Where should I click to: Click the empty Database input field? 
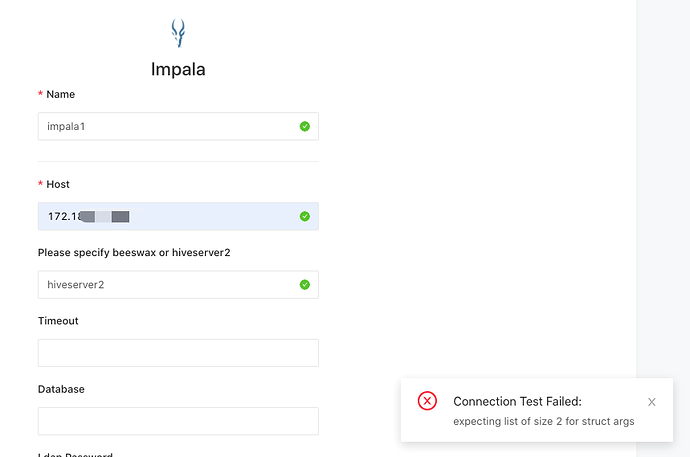(178, 421)
